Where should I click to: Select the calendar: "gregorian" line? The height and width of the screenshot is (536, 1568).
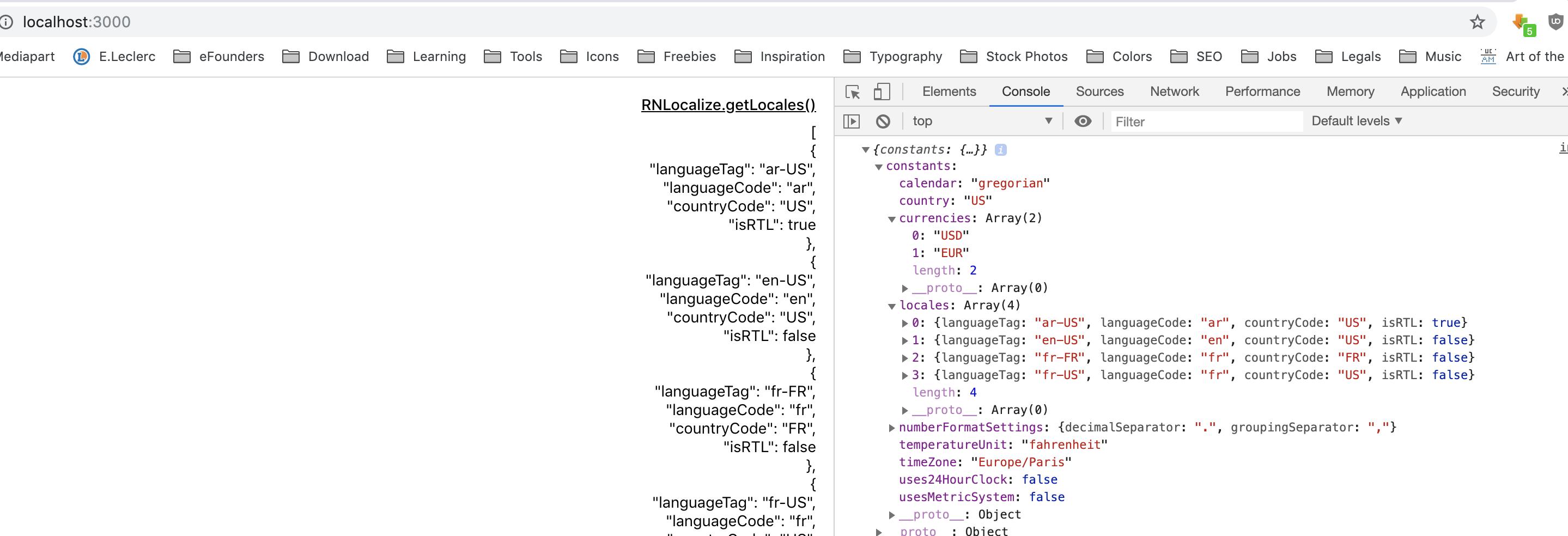pyautogui.click(x=974, y=183)
